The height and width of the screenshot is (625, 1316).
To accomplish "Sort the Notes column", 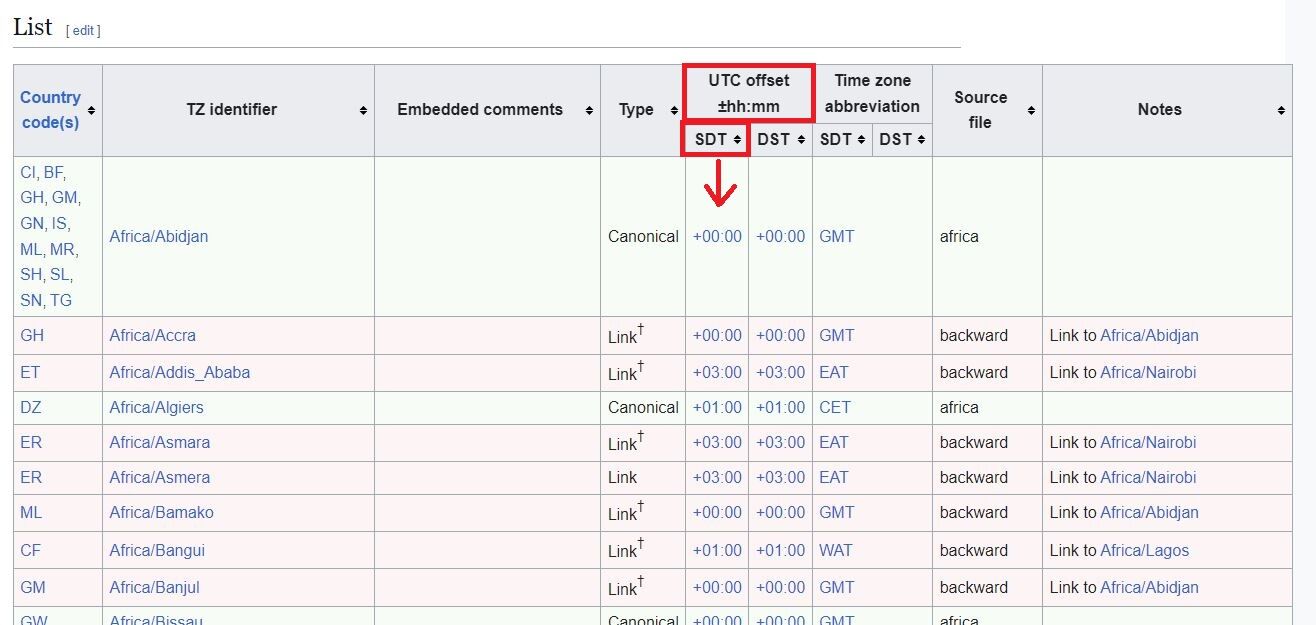I will (1281, 110).
